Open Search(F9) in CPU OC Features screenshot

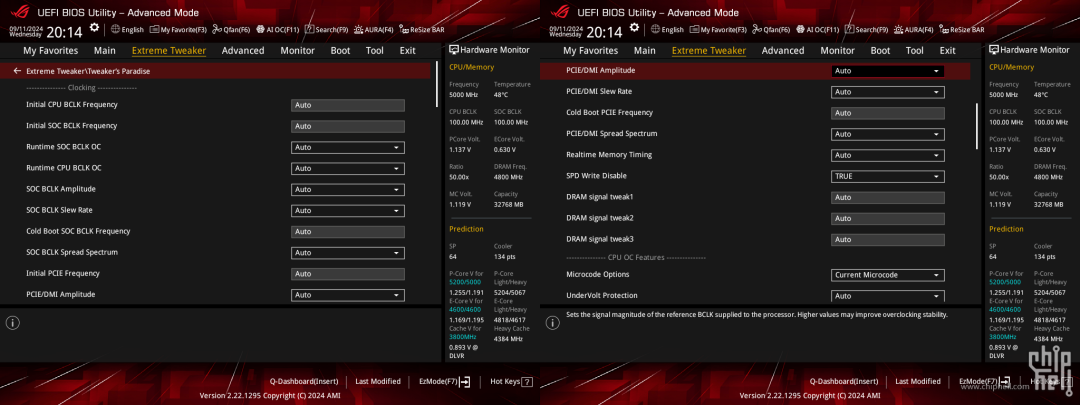(866, 30)
